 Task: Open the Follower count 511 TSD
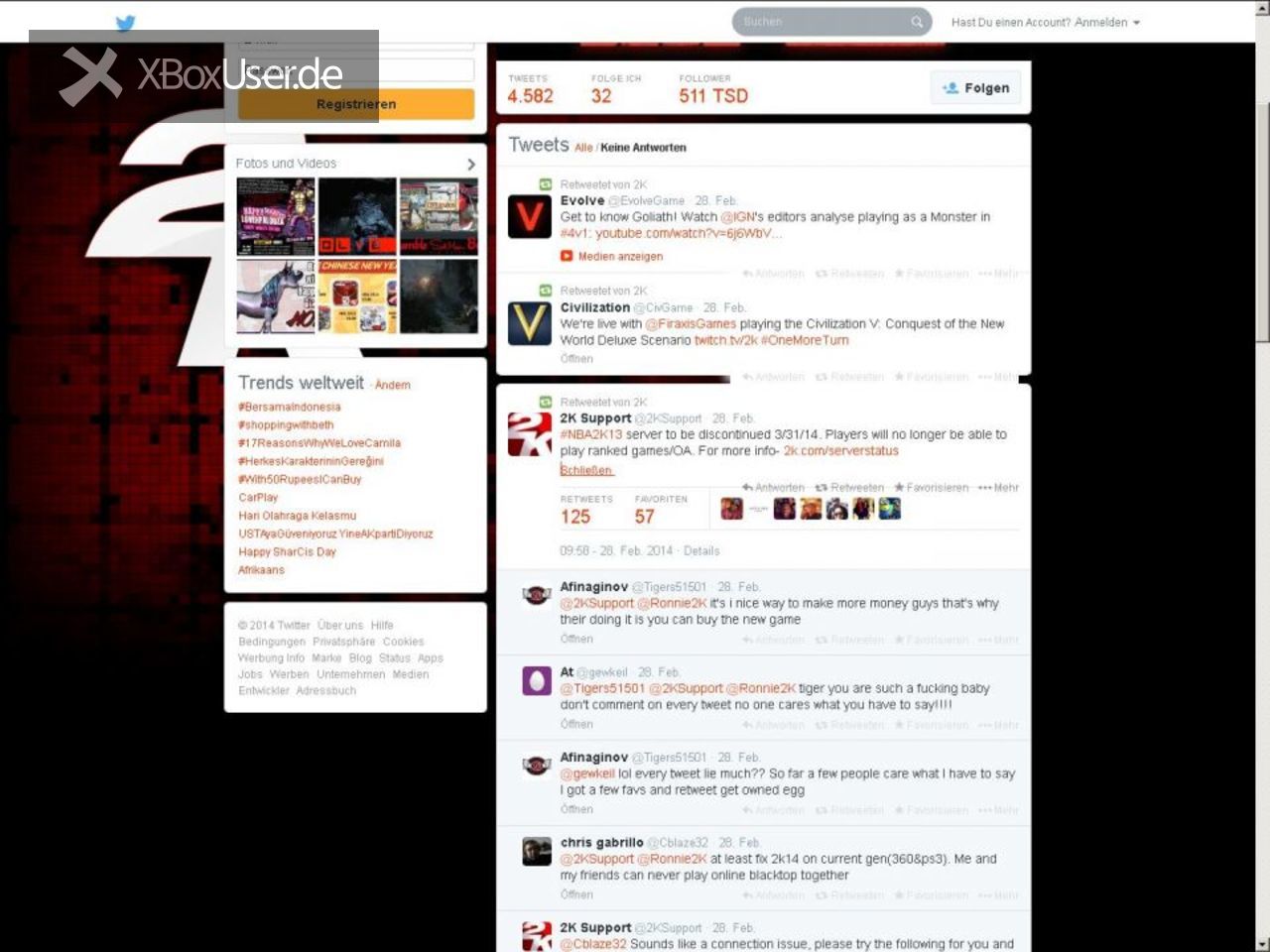(713, 89)
